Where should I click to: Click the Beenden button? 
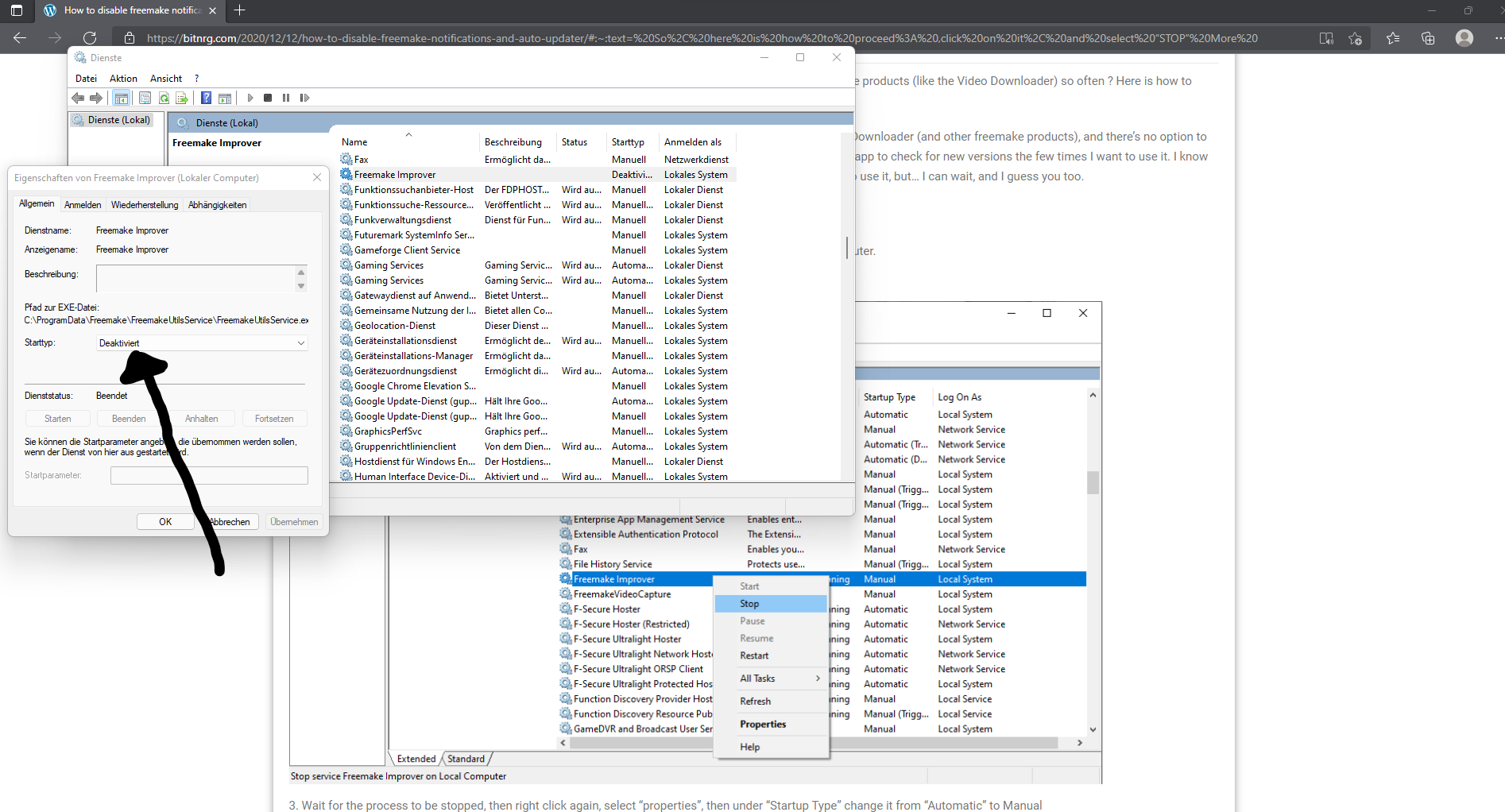click(x=129, y=419)
